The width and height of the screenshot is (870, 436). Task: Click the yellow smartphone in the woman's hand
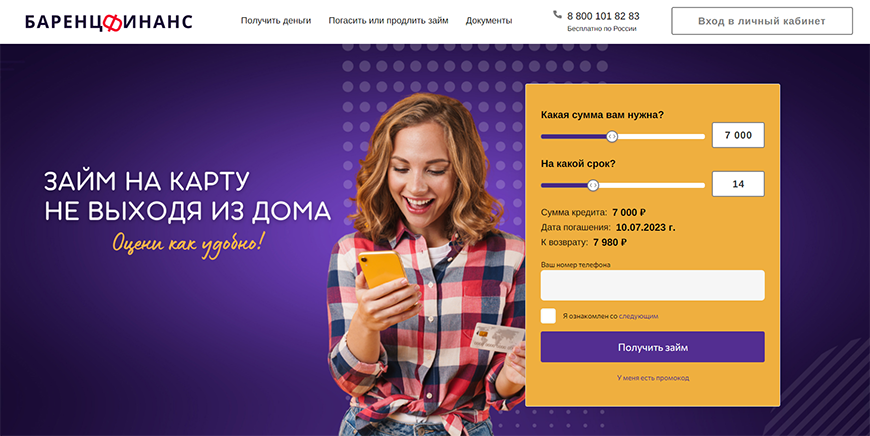[383, 269]
